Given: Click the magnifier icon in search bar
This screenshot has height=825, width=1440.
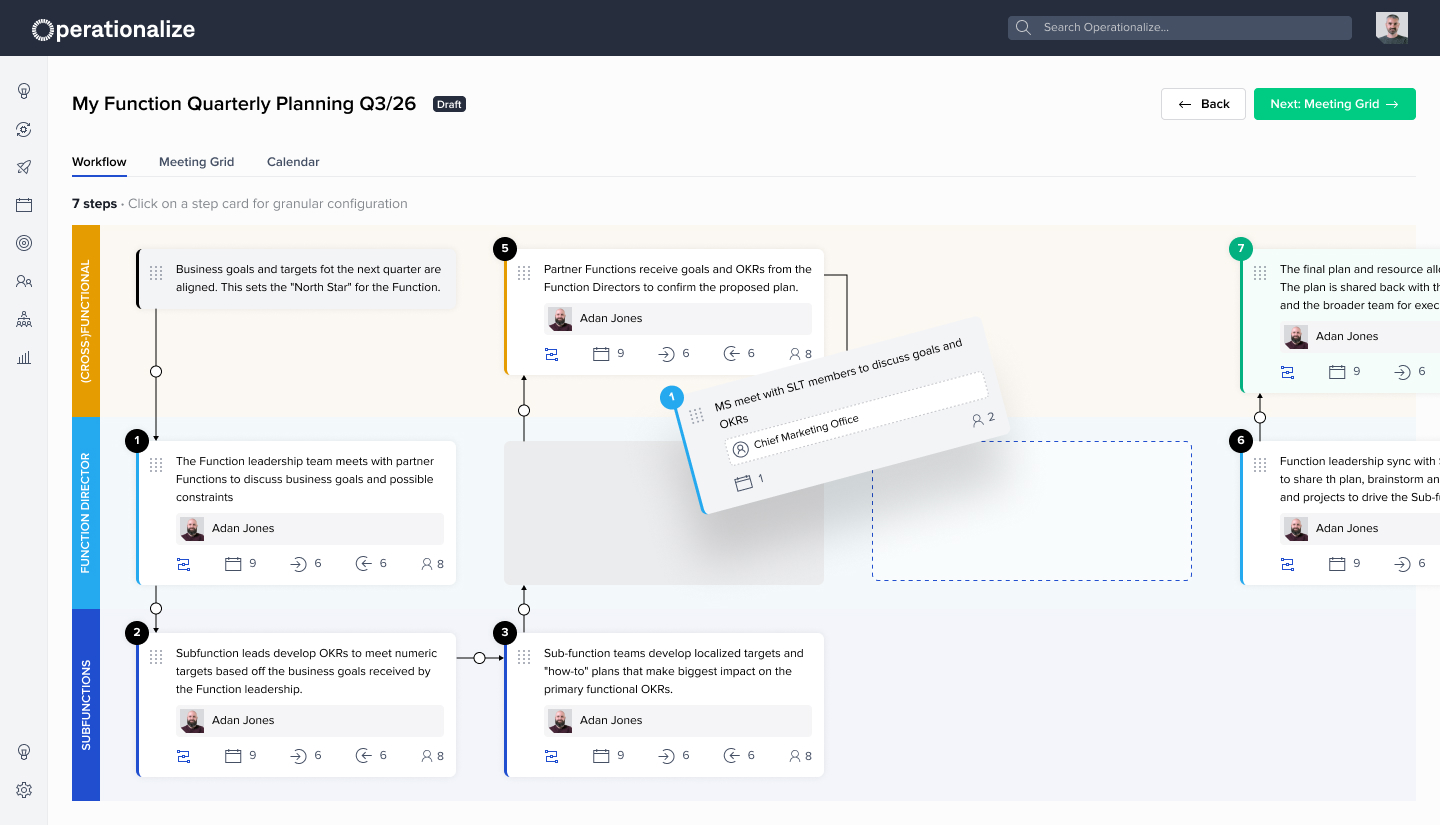Looking at the screenshot, I should tap(1023, 28).
